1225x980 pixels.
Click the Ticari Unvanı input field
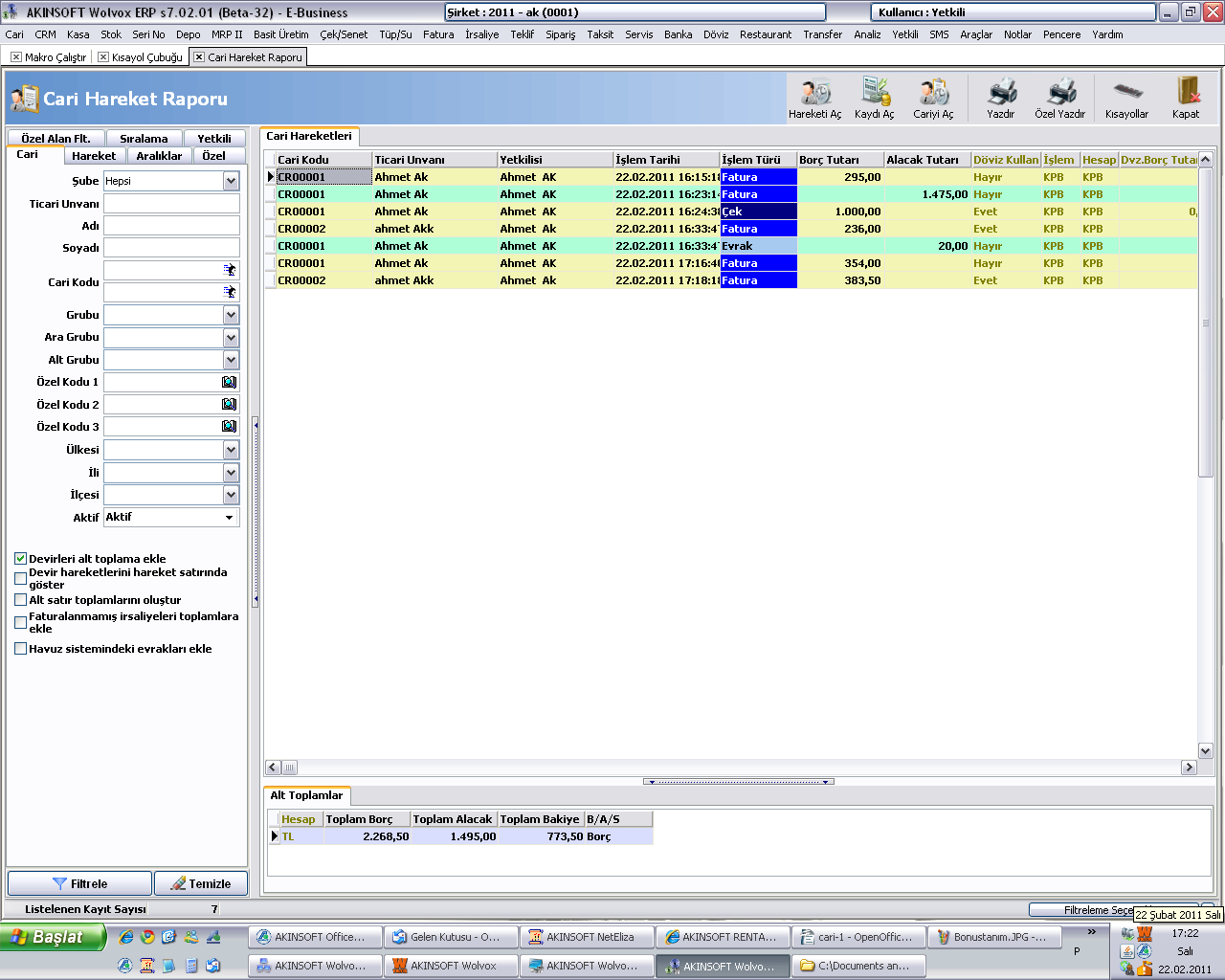tap(171, 204)
